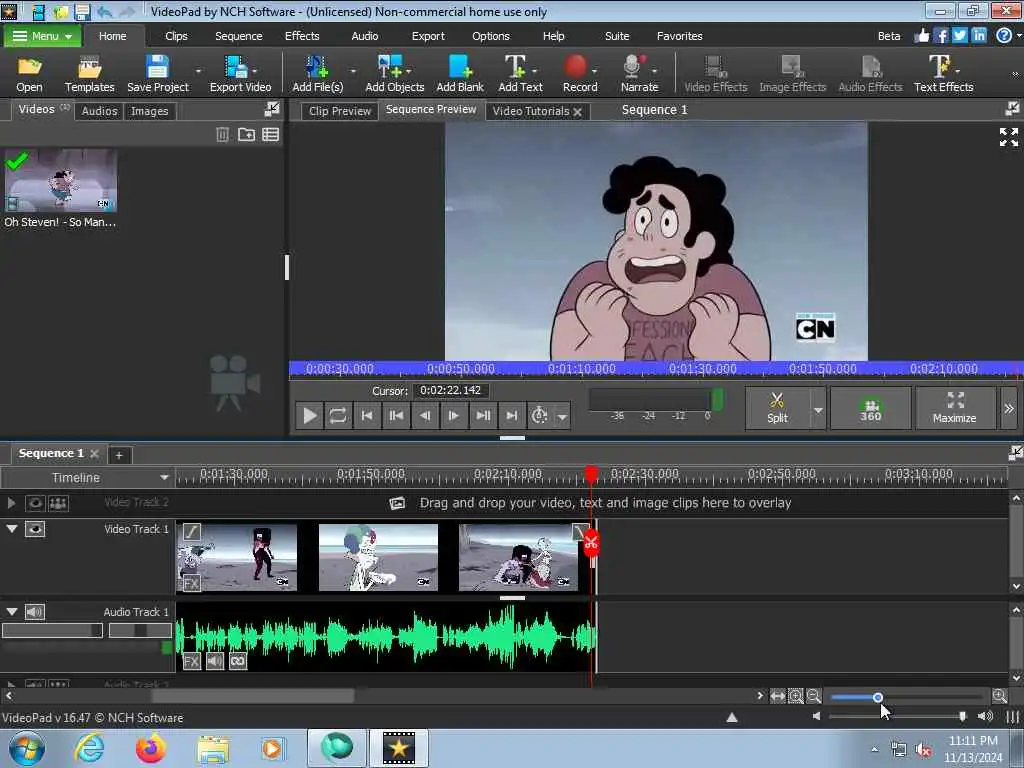The image size is (1024, 768).
Task: Switch to the Audios media tab
Action: [99, 111]
